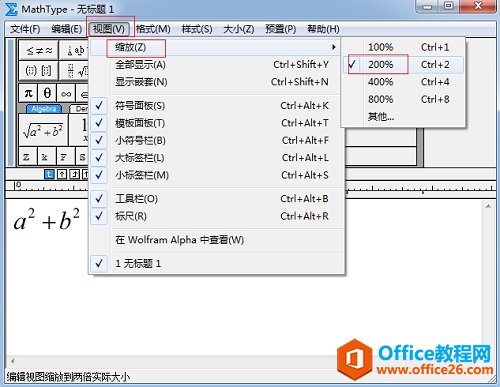This screenshot has width=500, height=387.
Task: Set zoom to 100%
Action: (403, 47)
